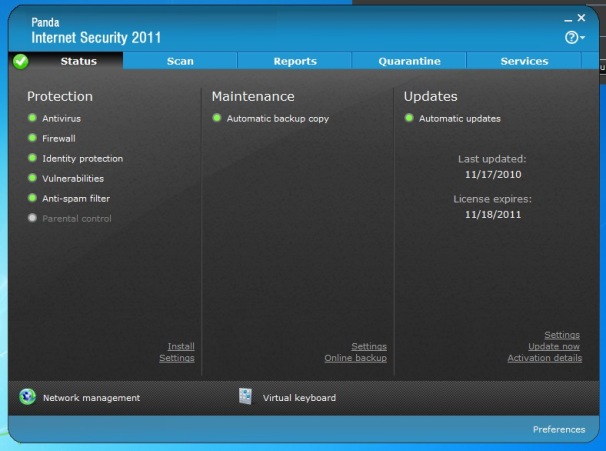Open Preferences at the bottom right
The height and width of the screenshot is (451, 606).
tap(559, 429)
